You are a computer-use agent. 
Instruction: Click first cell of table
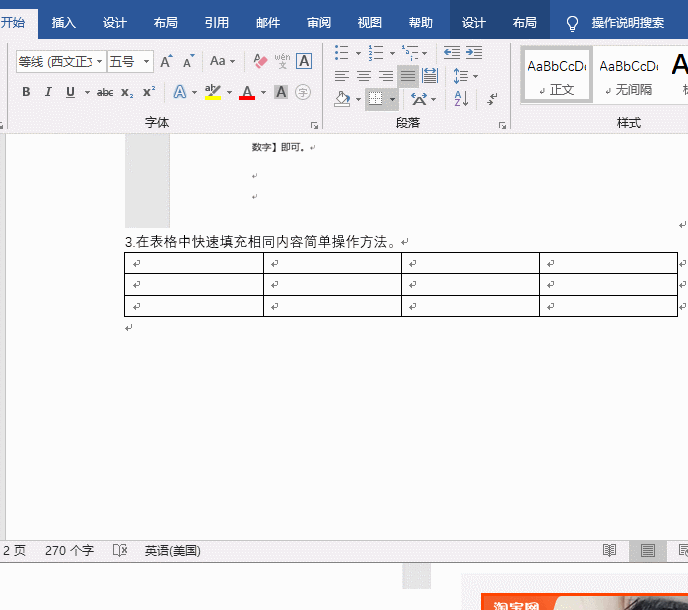(194, 263)
